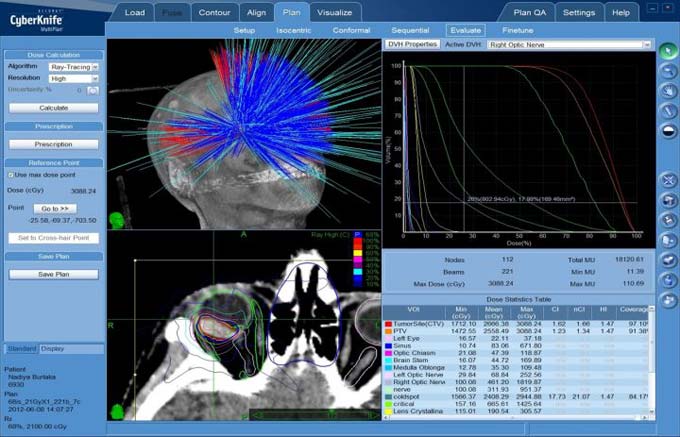Open the Algorithm Ray-Tracing dropdown
Viewport: 680px width, 437px height.
coord(74,66)
